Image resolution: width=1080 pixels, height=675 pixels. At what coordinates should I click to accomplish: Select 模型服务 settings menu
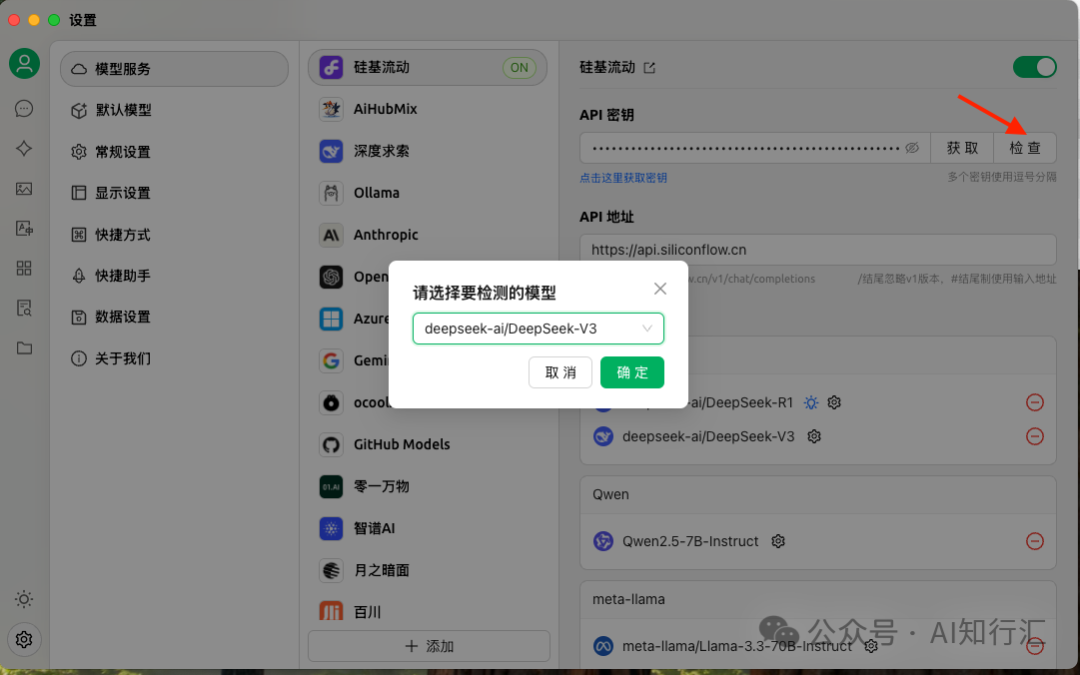[174, 69]
